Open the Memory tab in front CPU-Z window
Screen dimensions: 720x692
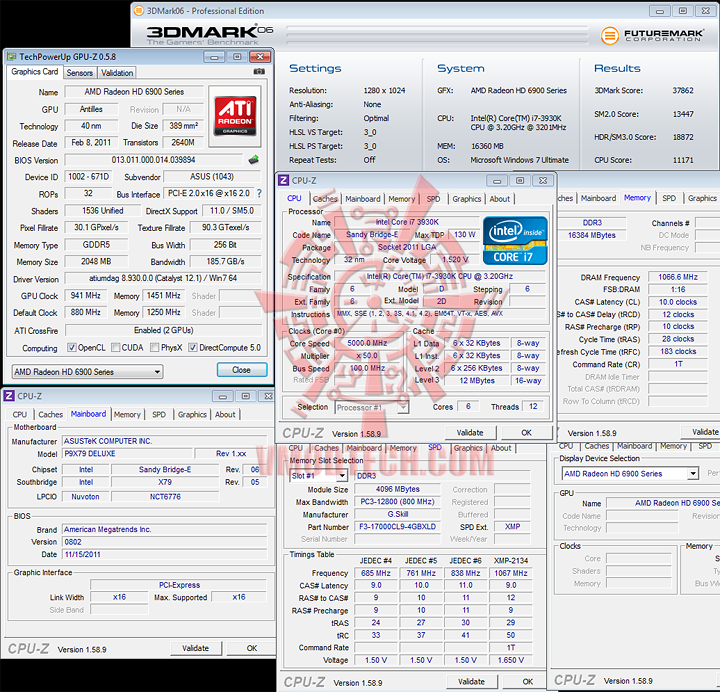point(401,199)
